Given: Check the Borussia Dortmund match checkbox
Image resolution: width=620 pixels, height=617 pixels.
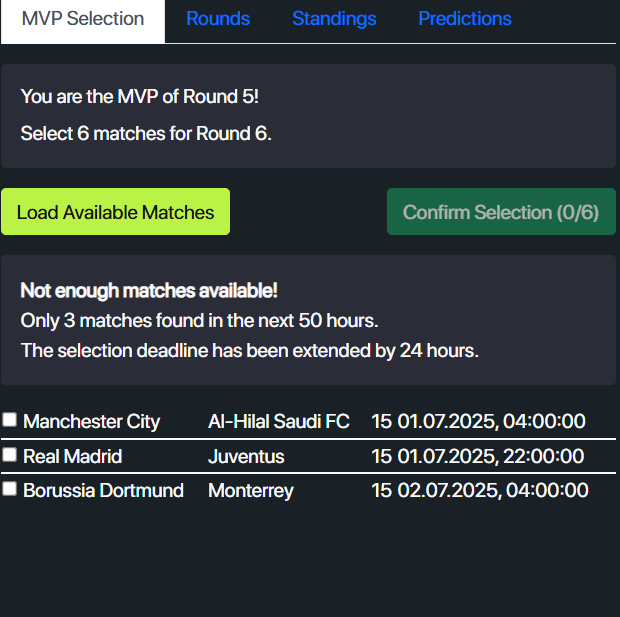Looking at the screenshot, I should coord(10,489).
